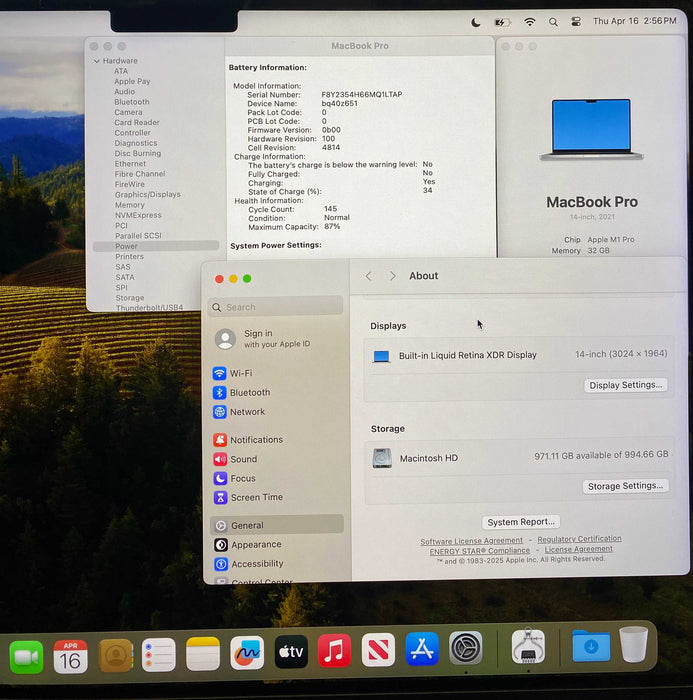Click serial number F8Y2354H66MQ1LTAP

click(362, 95)
